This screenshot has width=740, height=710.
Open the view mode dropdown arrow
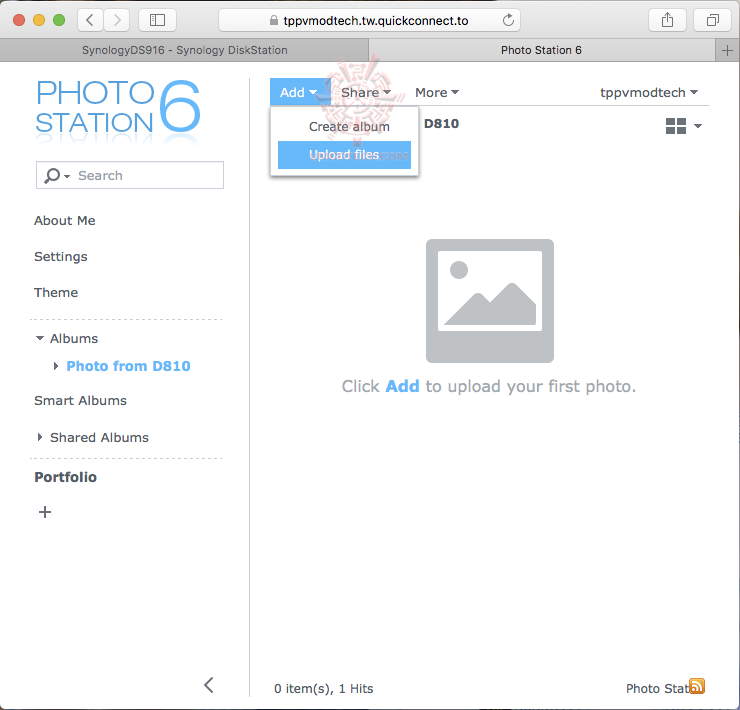click(x=698, y=126)
